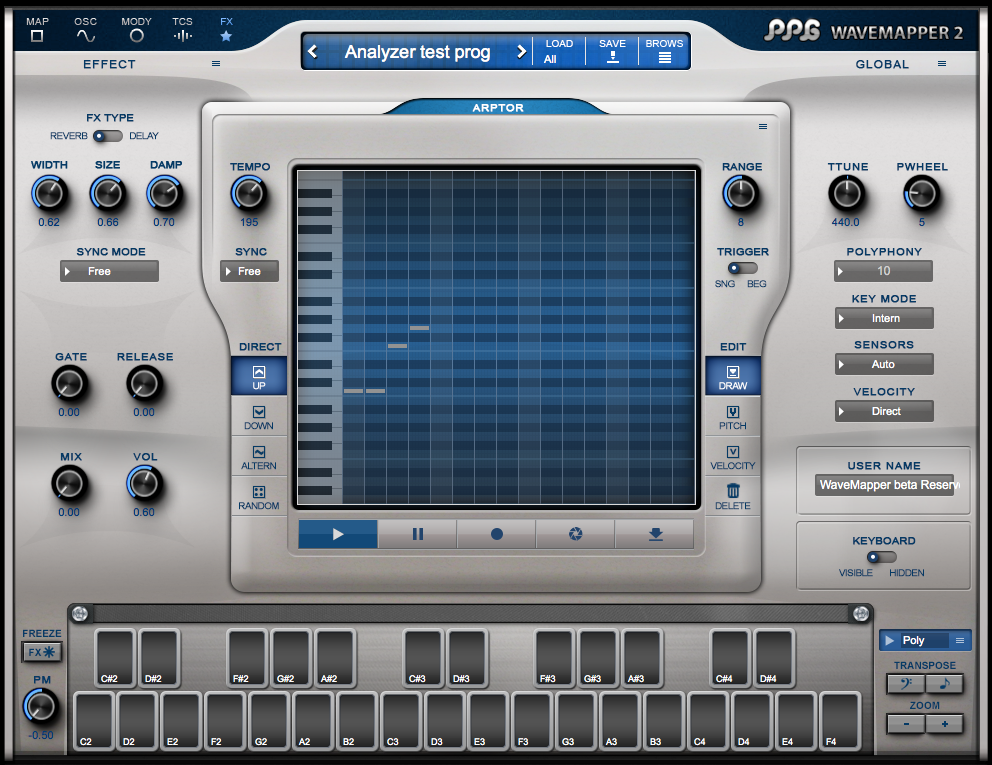
Task: Click the aperture-shaped arpeggiator button
Action: [575, 534]
